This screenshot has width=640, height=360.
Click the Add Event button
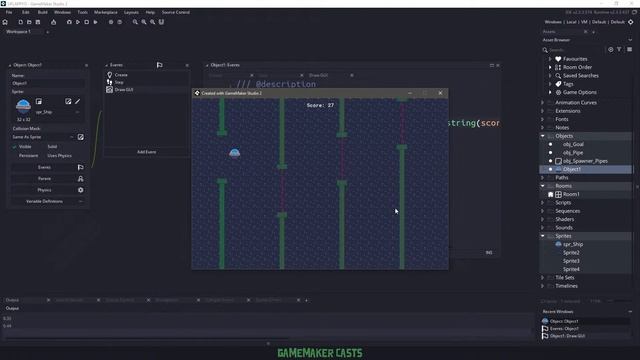tap(147, 152)
